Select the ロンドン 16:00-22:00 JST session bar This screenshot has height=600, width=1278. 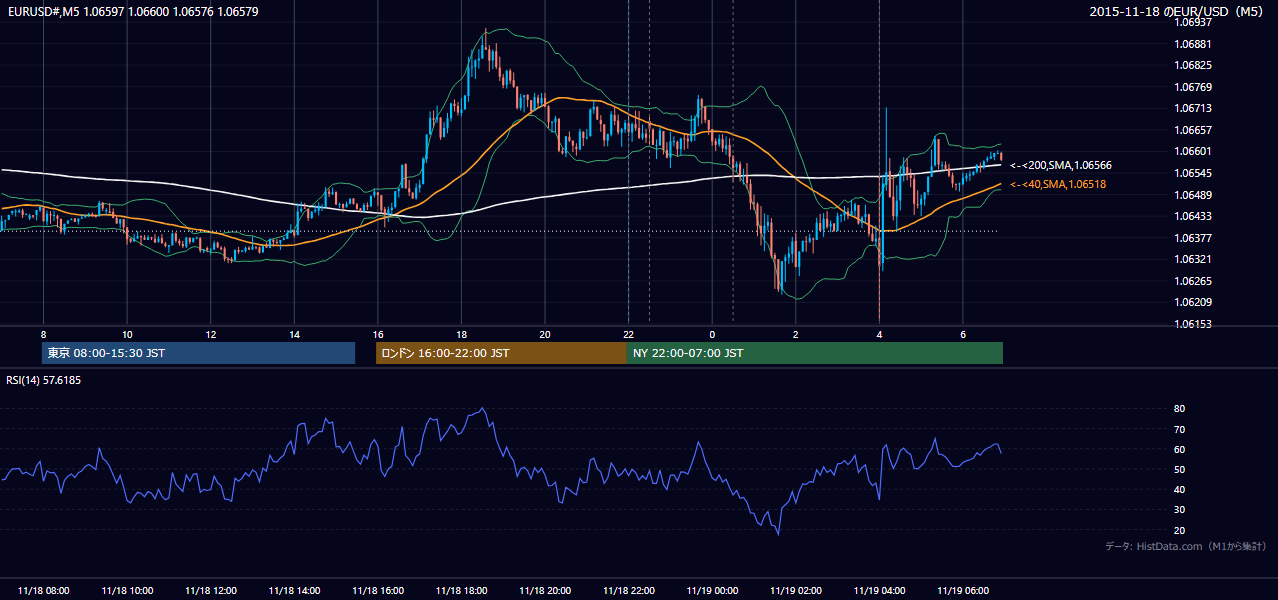pos(501,353)
